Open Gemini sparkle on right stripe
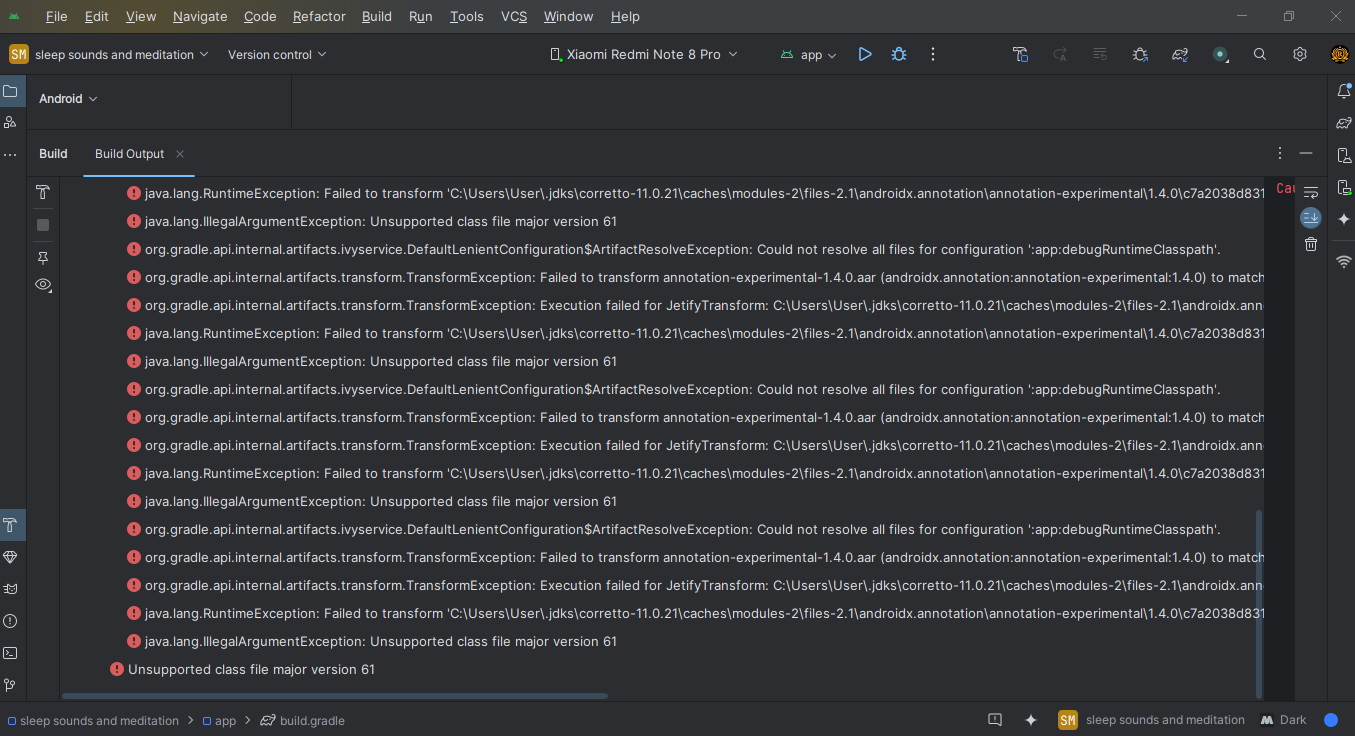Screen dimensions: 1355x736 pyautogui.click(x=1344, y=219)
